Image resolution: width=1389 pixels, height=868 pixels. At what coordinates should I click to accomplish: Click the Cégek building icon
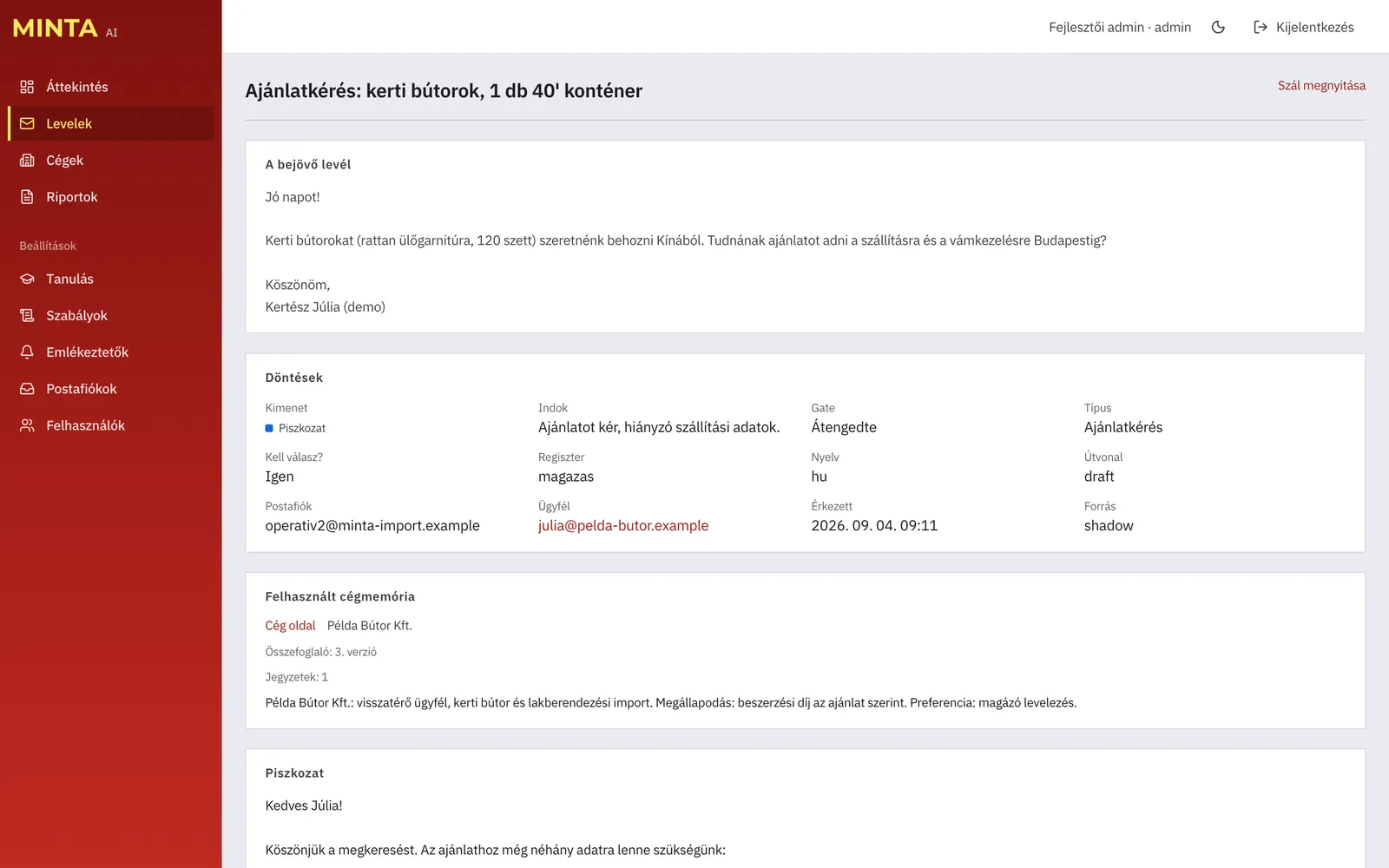point(27,161)
